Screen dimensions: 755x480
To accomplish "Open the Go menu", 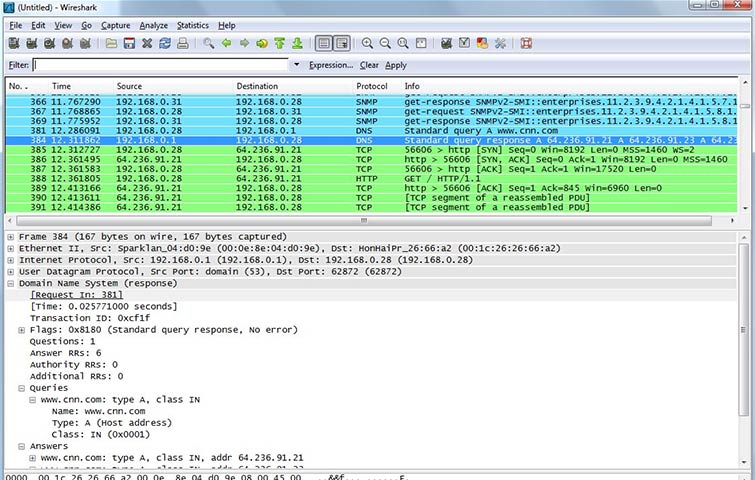I will pyautogui.click(x=87, y=26).
